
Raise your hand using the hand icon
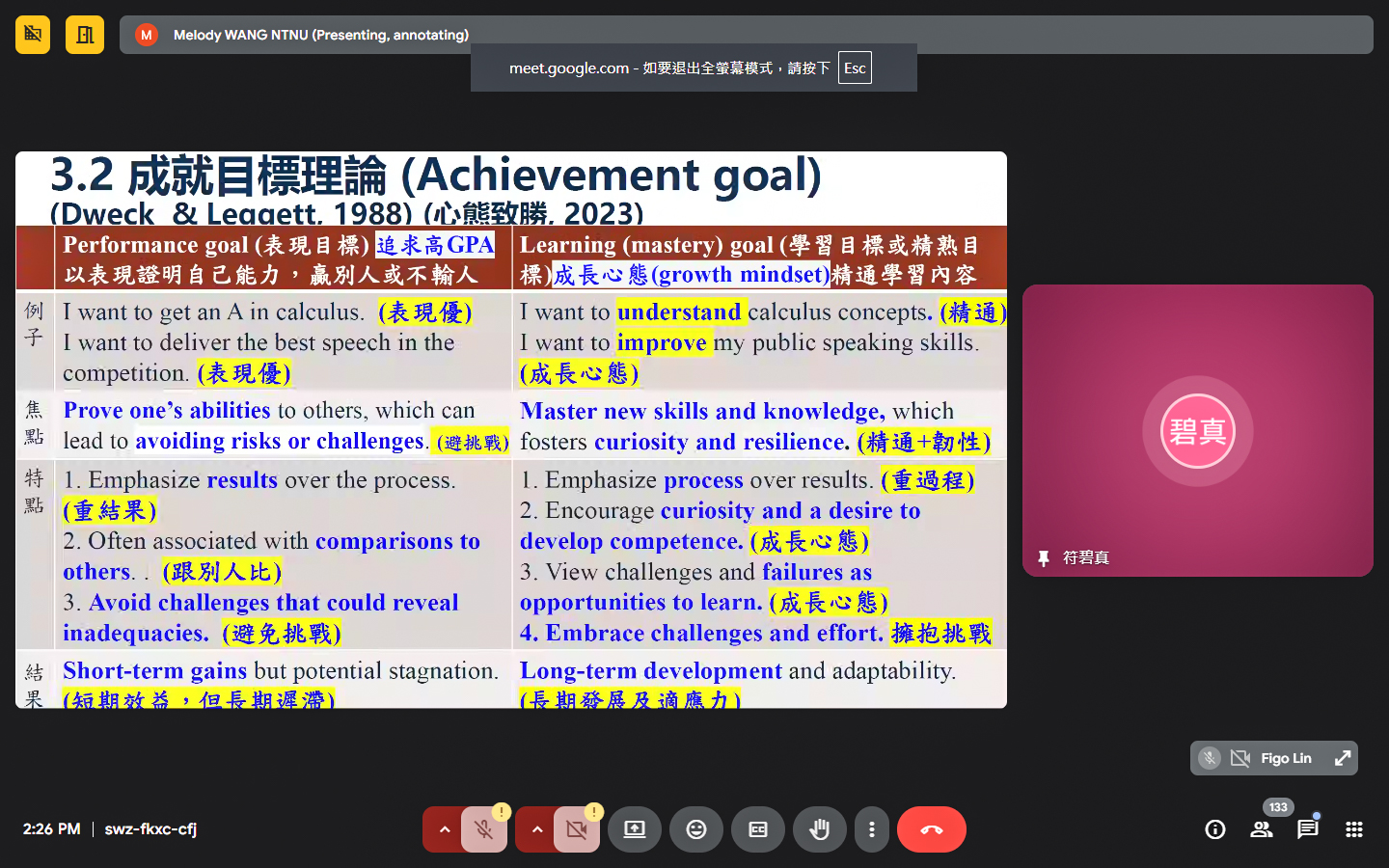820,829
